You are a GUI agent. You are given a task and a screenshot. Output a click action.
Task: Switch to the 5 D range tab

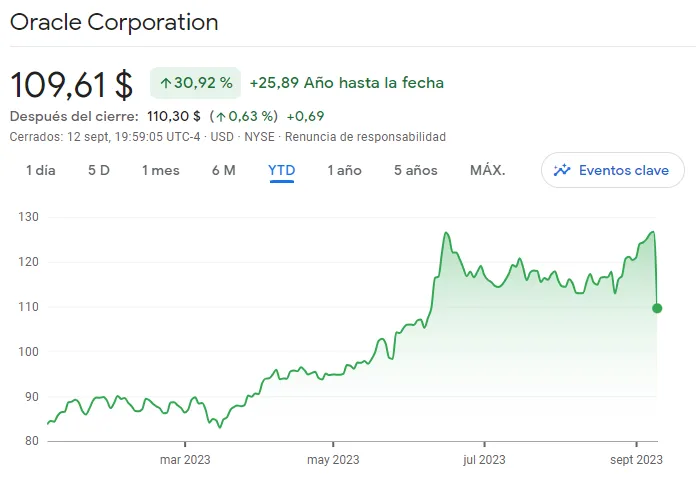pyautogui.click(x=99, y=170)
